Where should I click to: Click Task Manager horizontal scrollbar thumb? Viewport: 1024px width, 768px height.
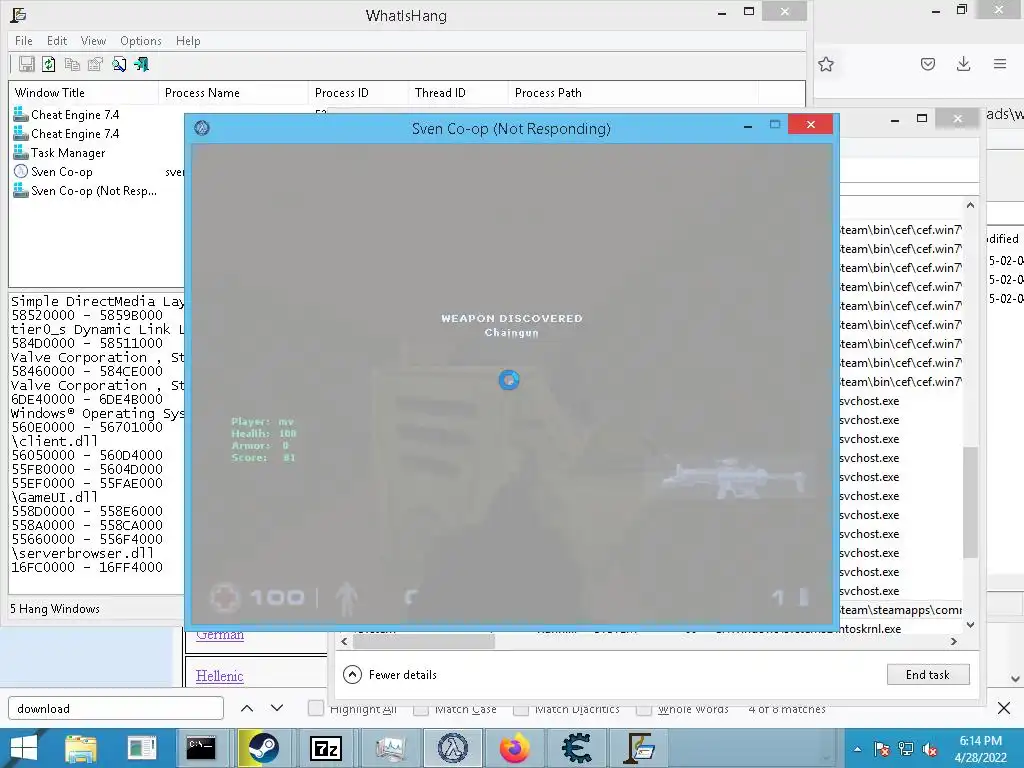point(424,642)
